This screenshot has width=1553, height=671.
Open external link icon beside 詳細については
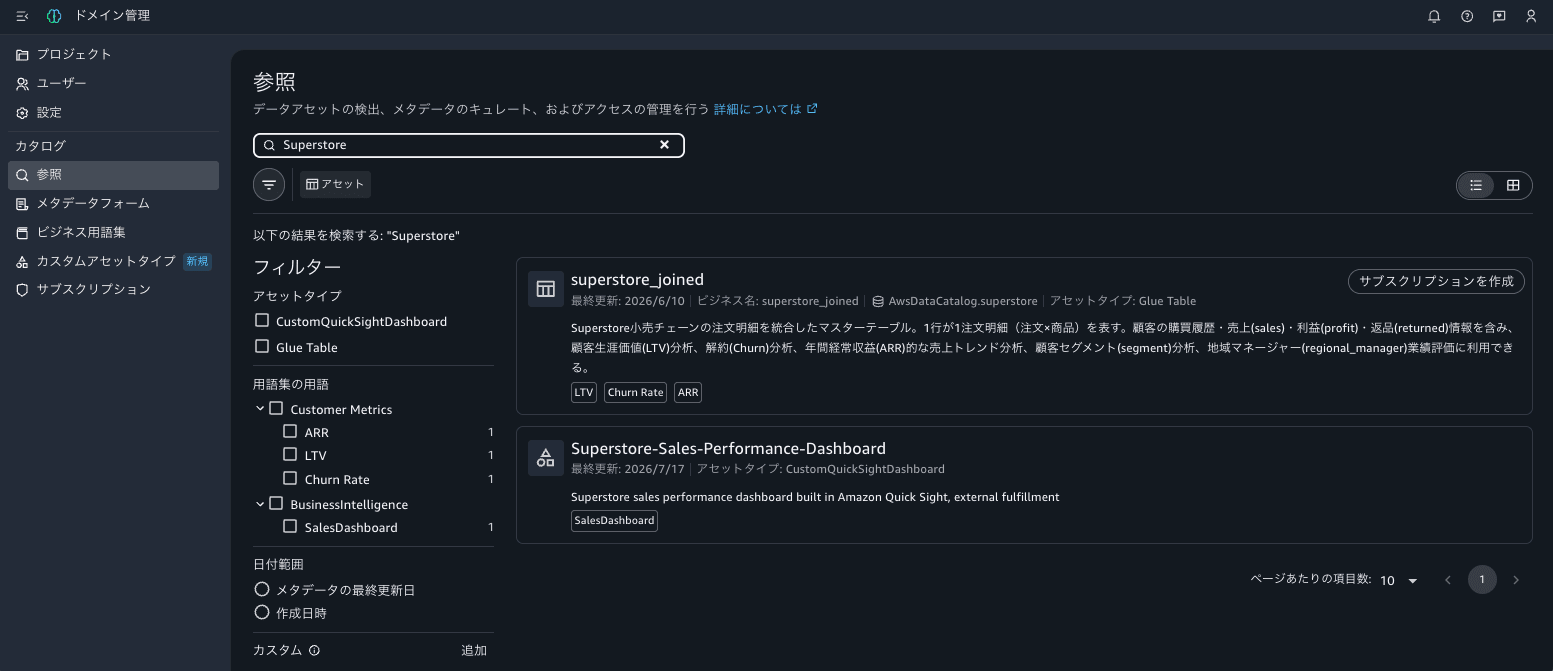tap(812, 109)
